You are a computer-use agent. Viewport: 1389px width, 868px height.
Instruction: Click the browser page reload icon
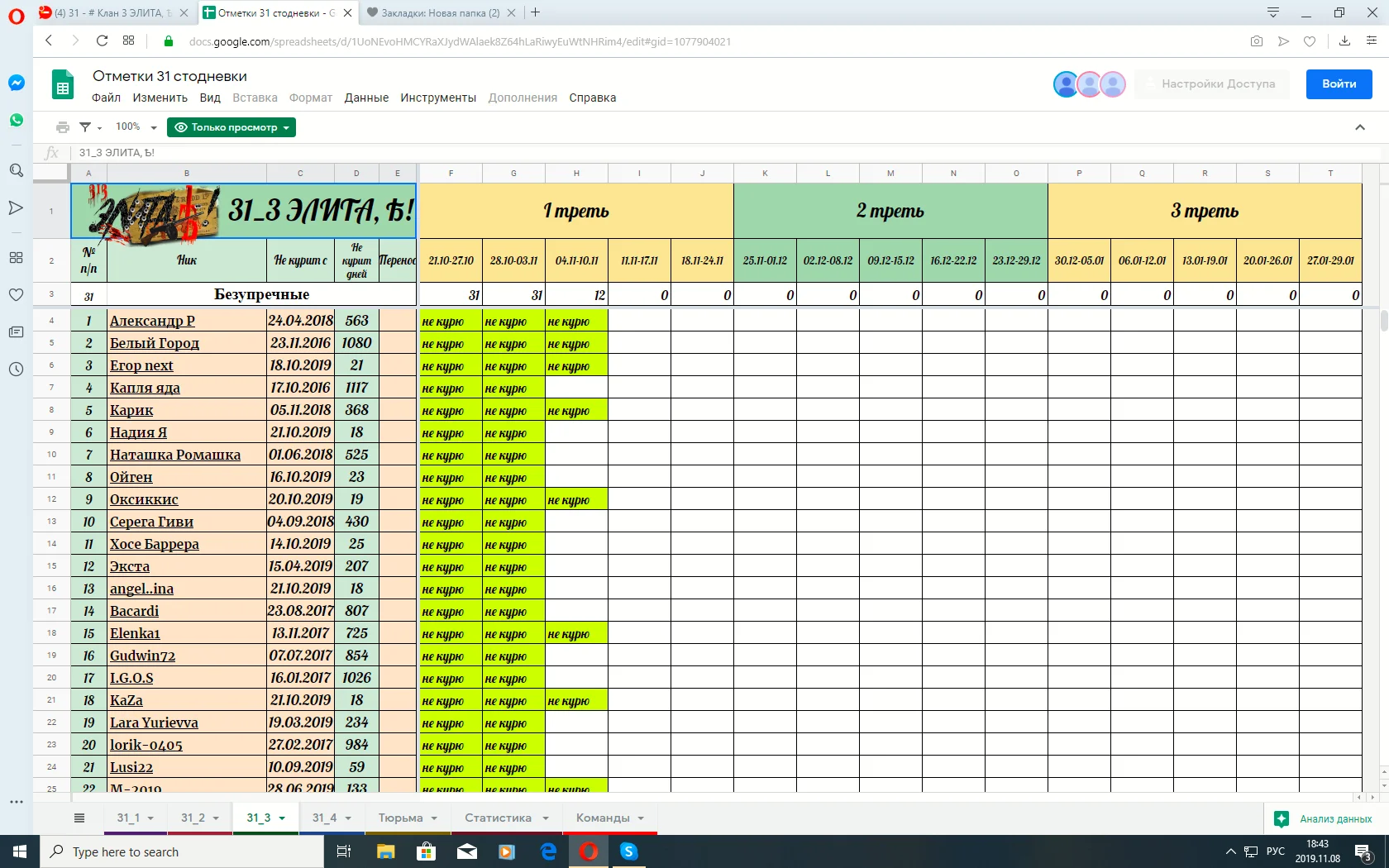pyautogui.click(x=102, y=41)
